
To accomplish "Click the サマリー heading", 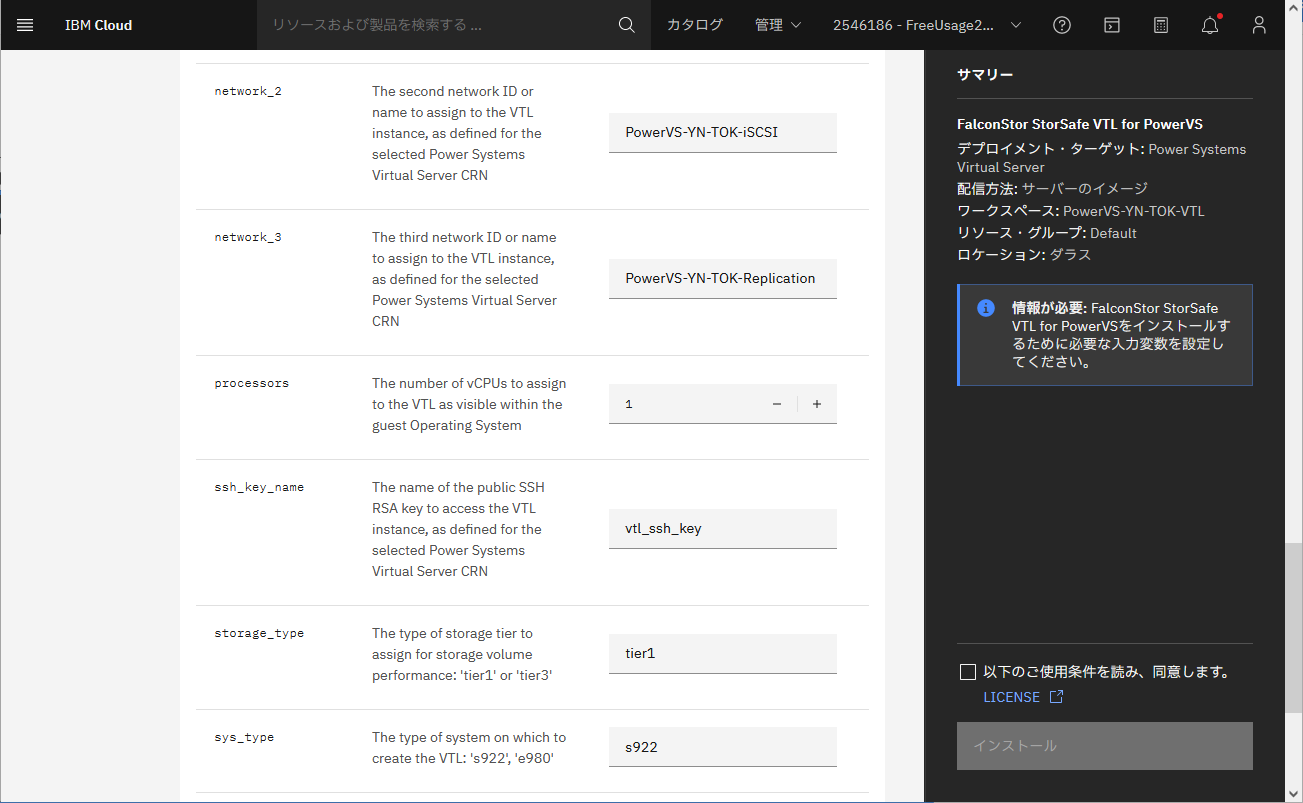I will 985,75.
